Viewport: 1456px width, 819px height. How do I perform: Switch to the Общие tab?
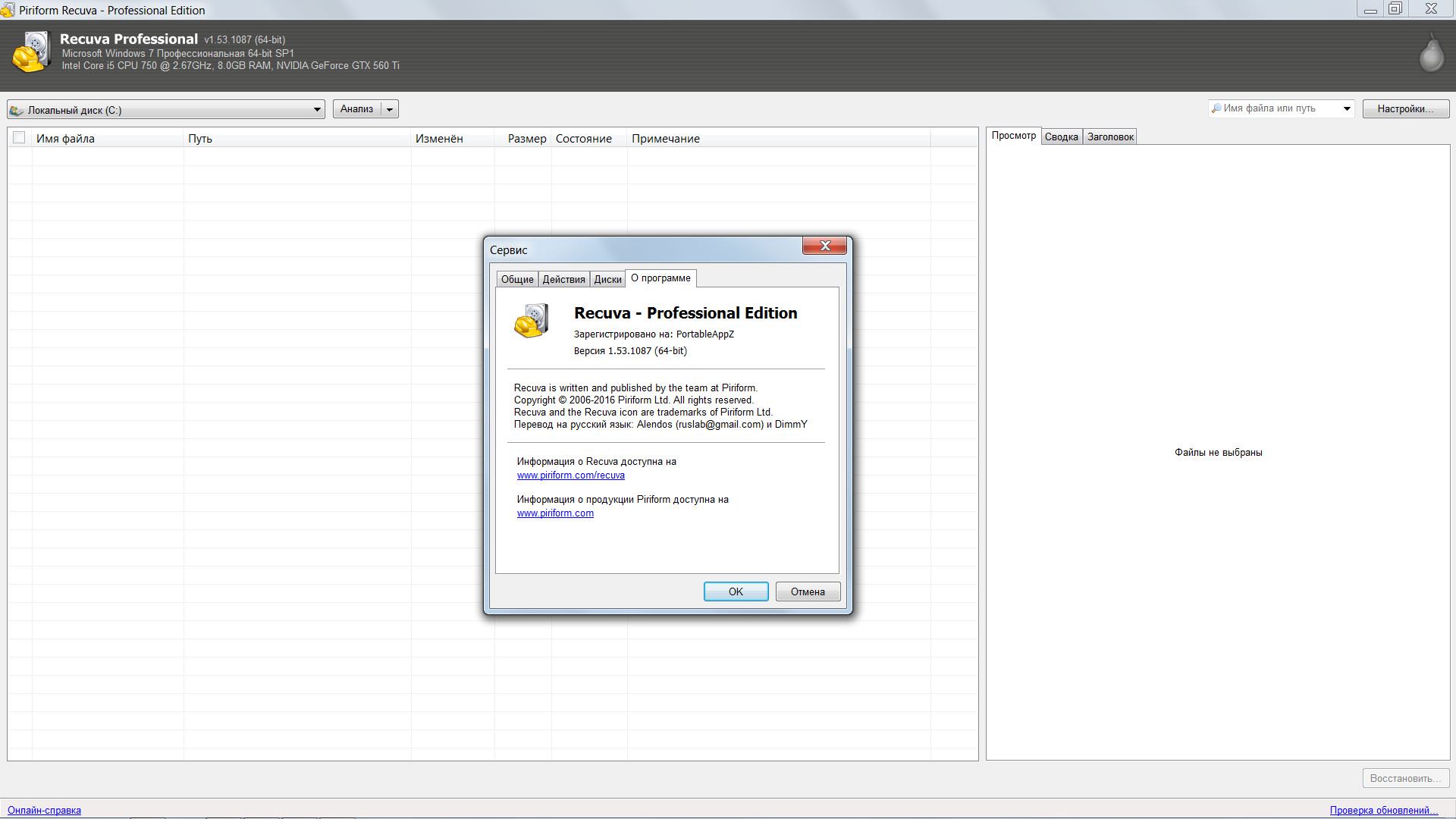[517, 279]
